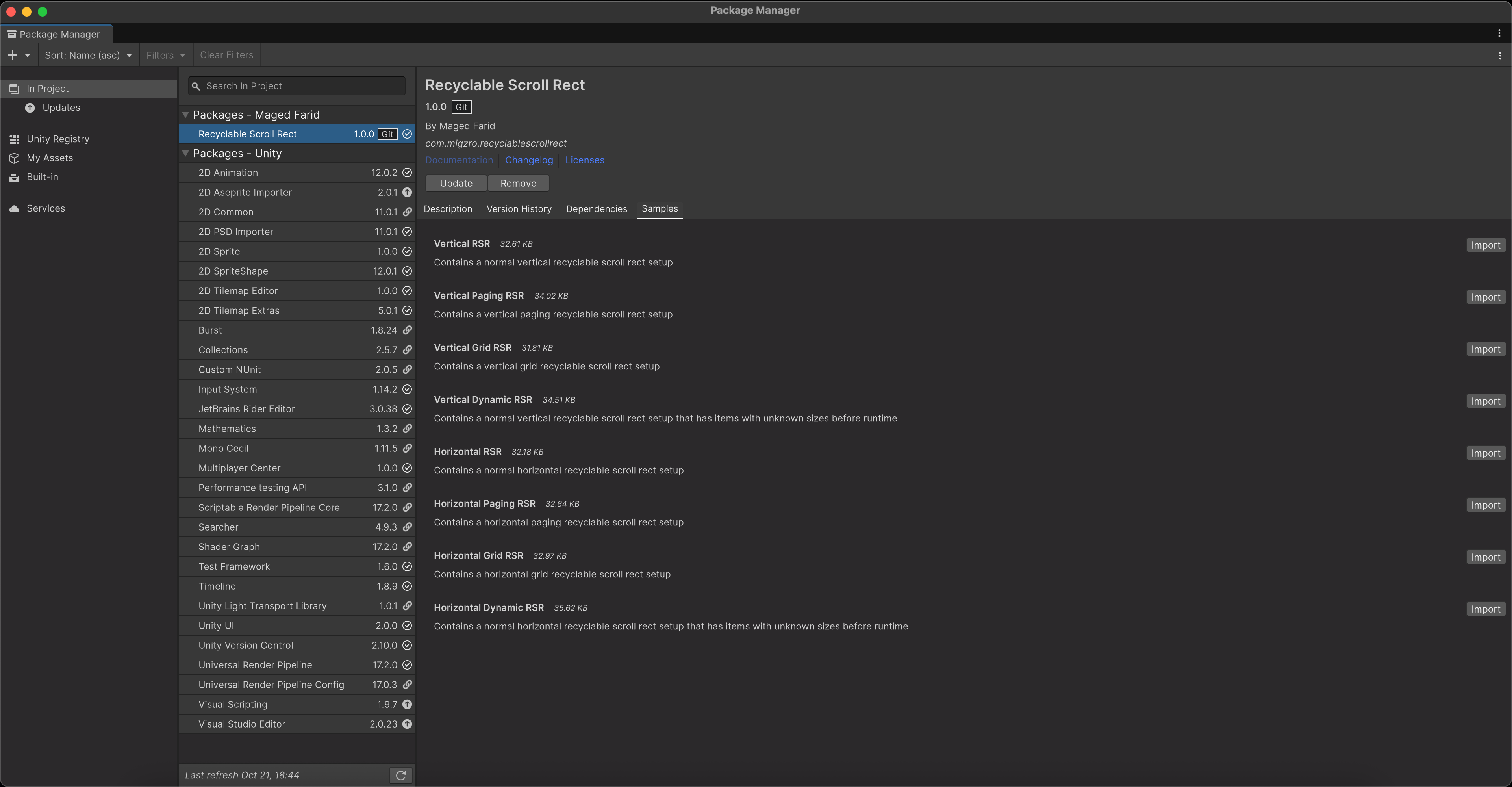Open the Changelog link
Screen dimensions: 1512x787
click(528, 160)
